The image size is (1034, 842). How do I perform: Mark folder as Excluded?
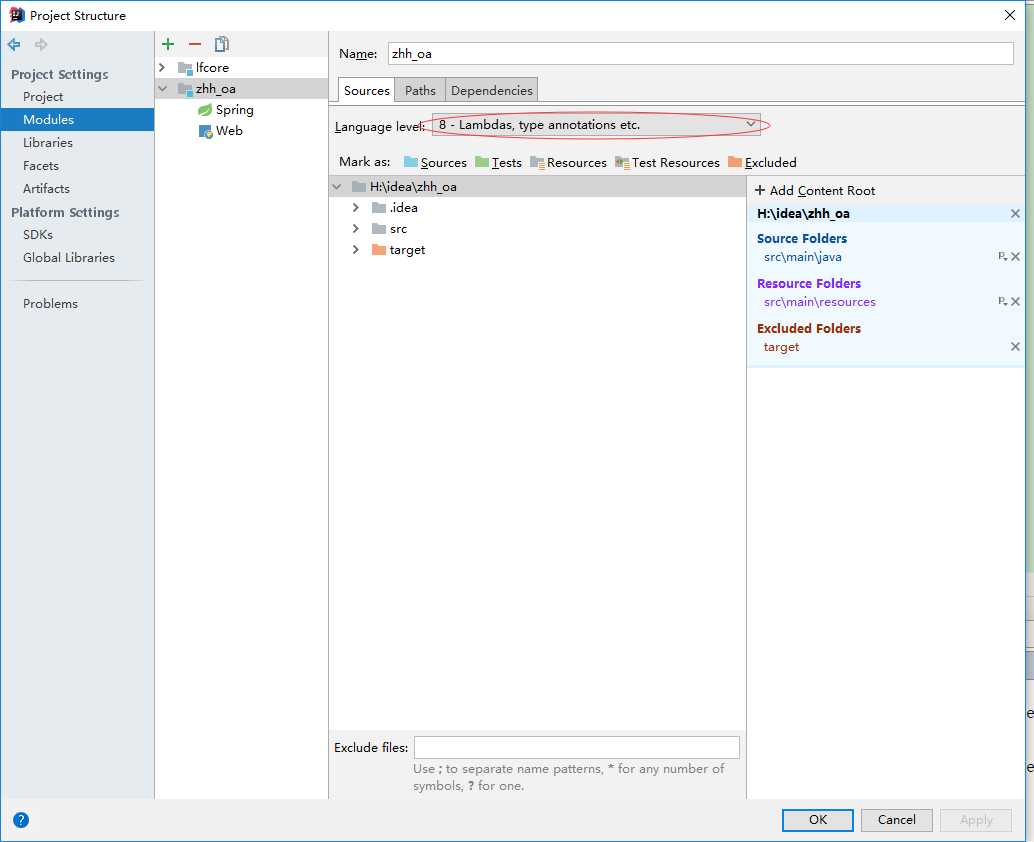click(762, 162)
